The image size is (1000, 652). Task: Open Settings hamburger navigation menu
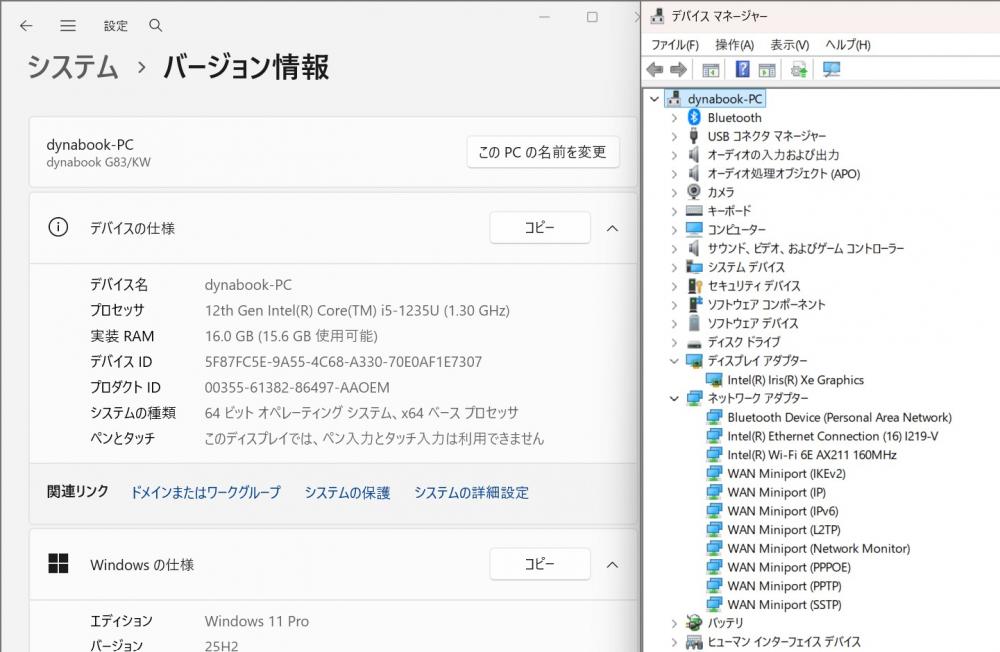pyautogui.click(x=68, y=26)
